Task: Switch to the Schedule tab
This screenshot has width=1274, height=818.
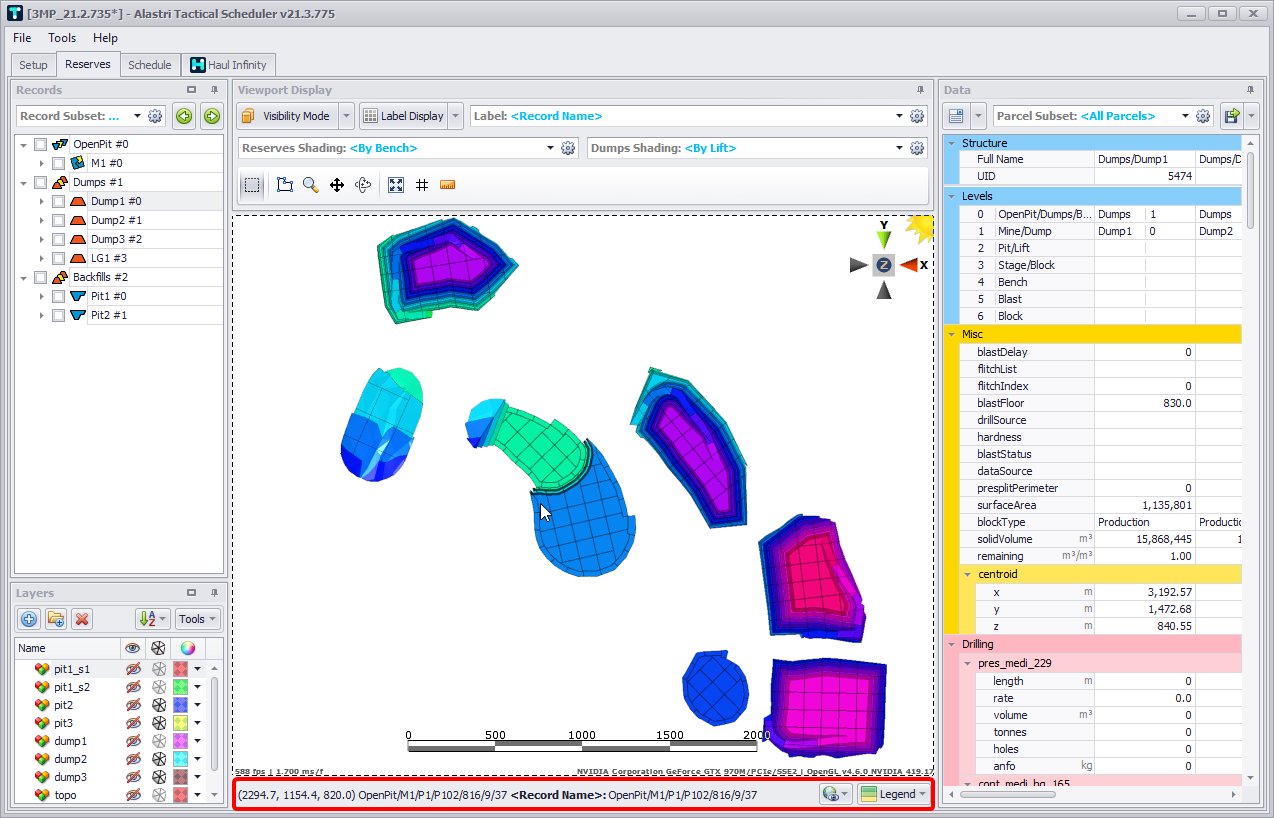Action: pos(149,65)
